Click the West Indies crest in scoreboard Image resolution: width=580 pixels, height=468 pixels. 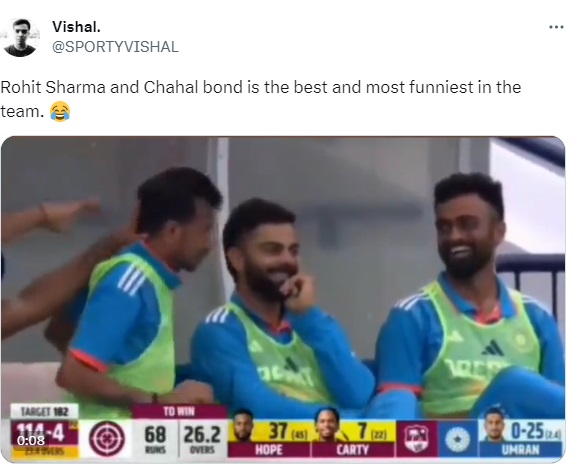click(417, 439)
